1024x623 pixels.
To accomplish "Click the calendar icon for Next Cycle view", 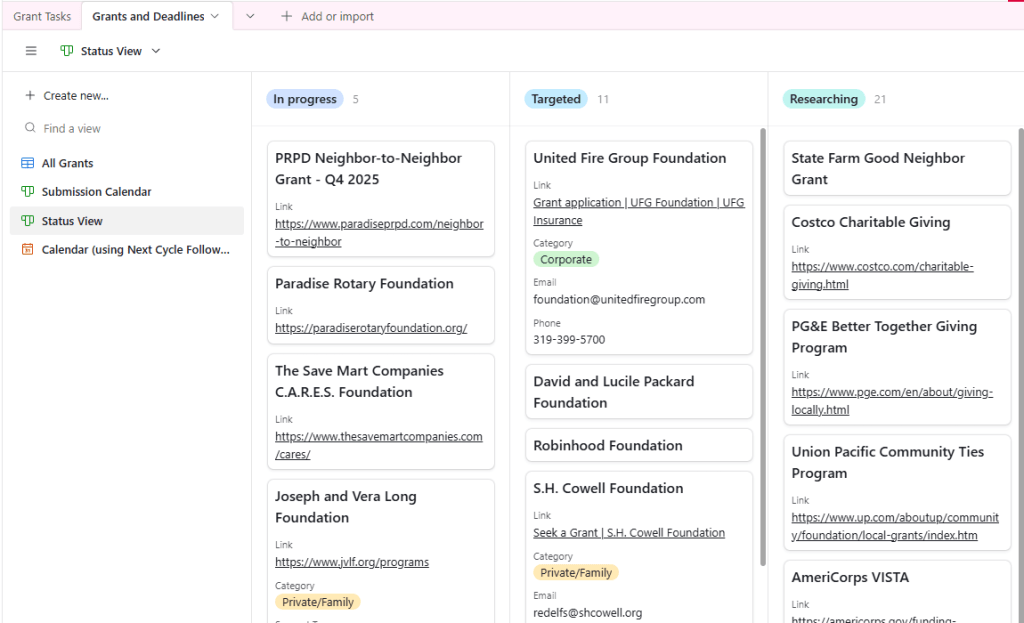I will coord(27,250).
